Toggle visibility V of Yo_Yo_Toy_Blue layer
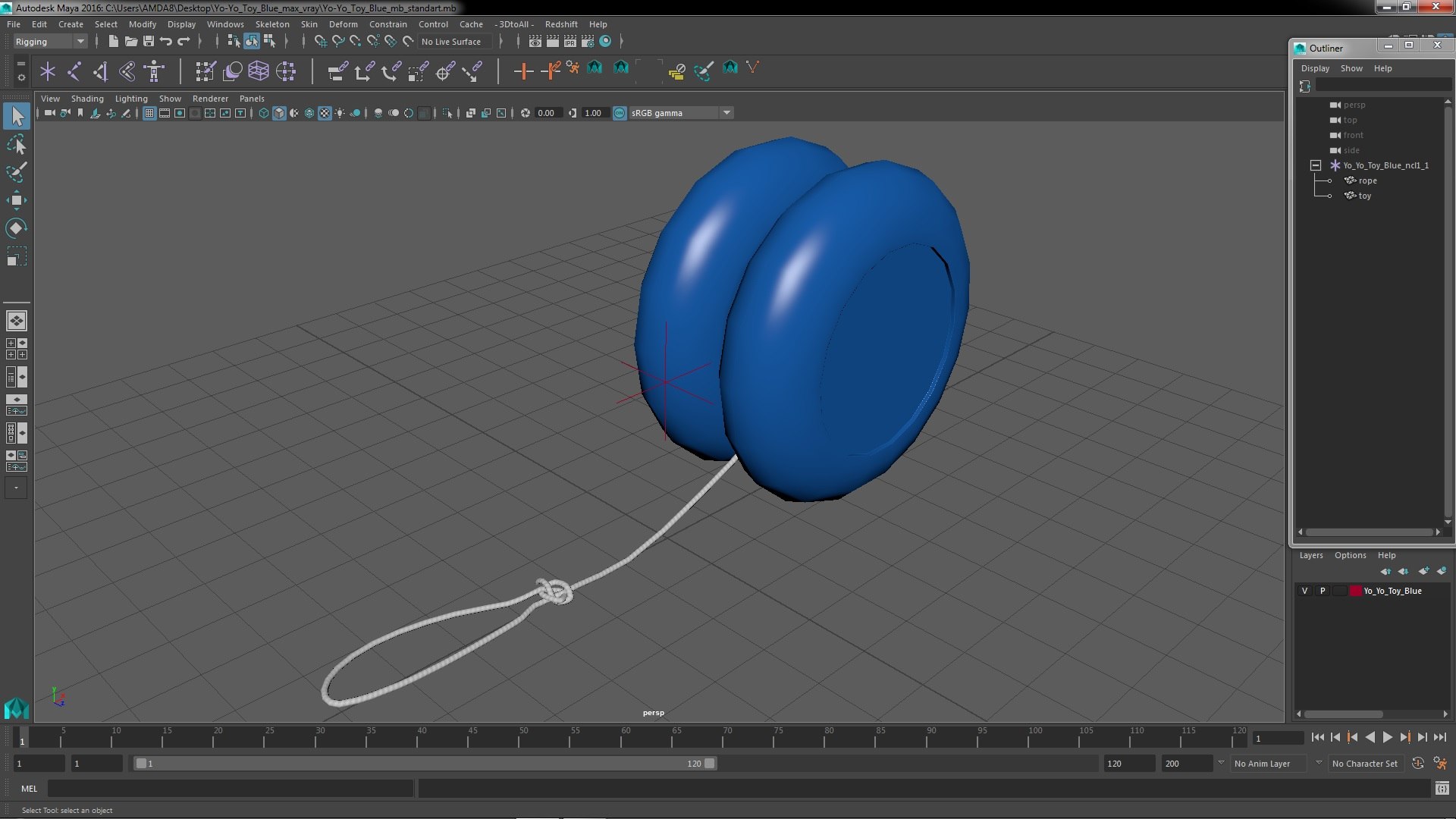The width and height of the screenshot is (1456, 819). pyautogui.click(x=1304, y=591)
